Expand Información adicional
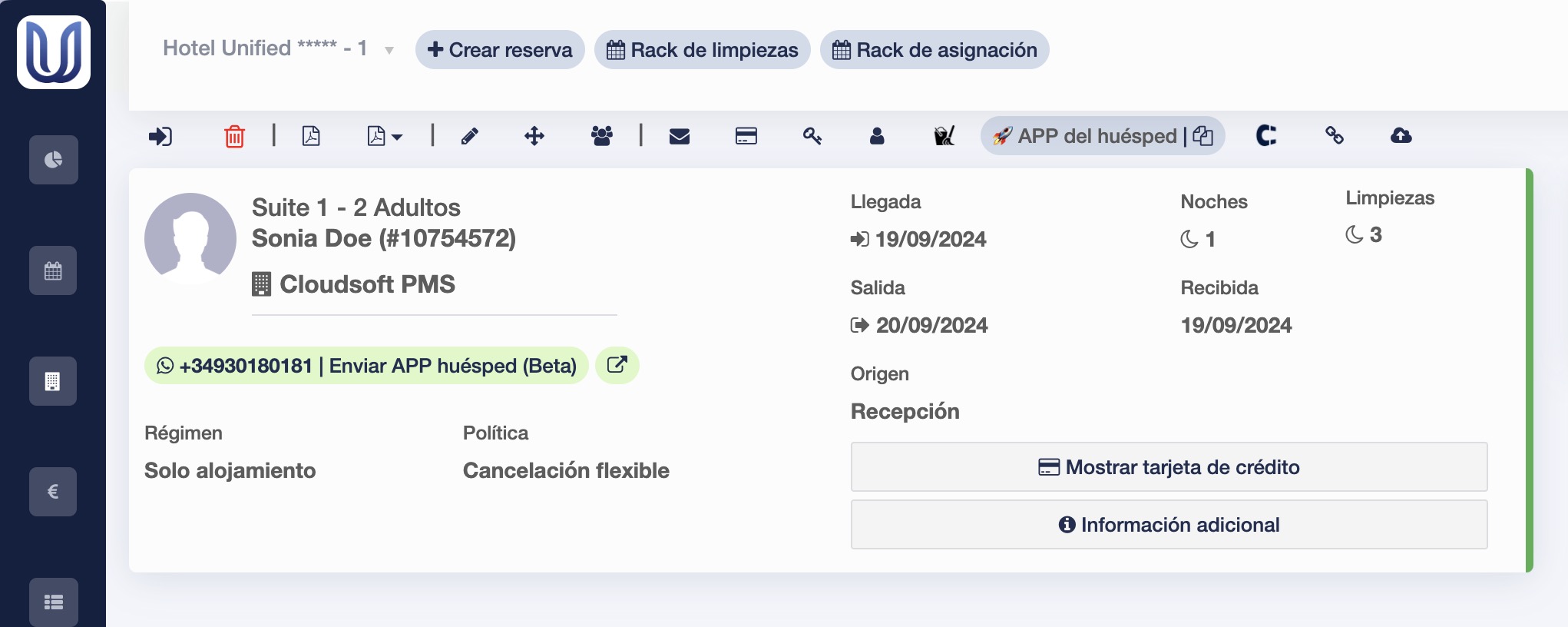 click(1169, 525)
